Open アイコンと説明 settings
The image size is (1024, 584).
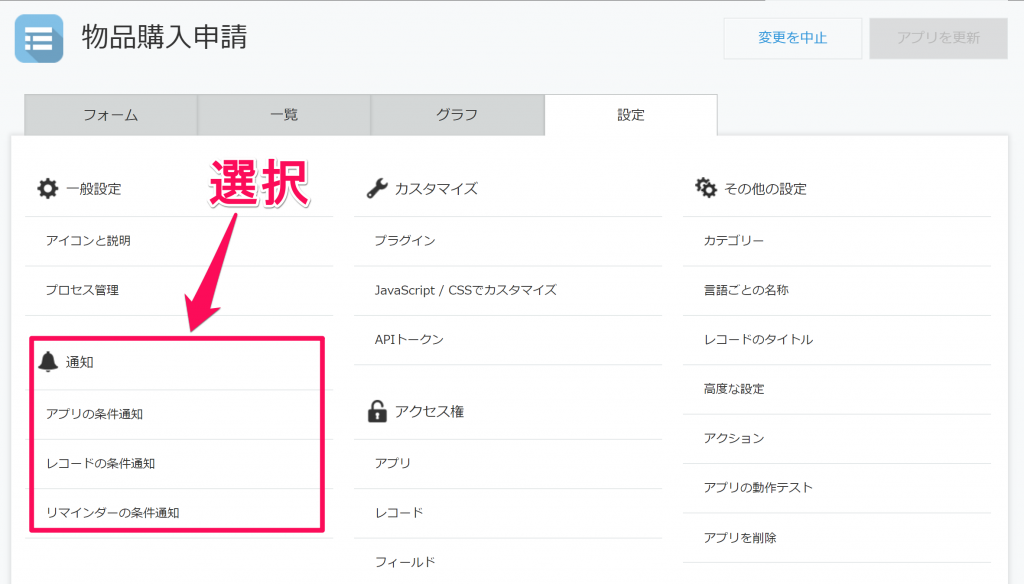pyautogui.click(x=88, y=241)
